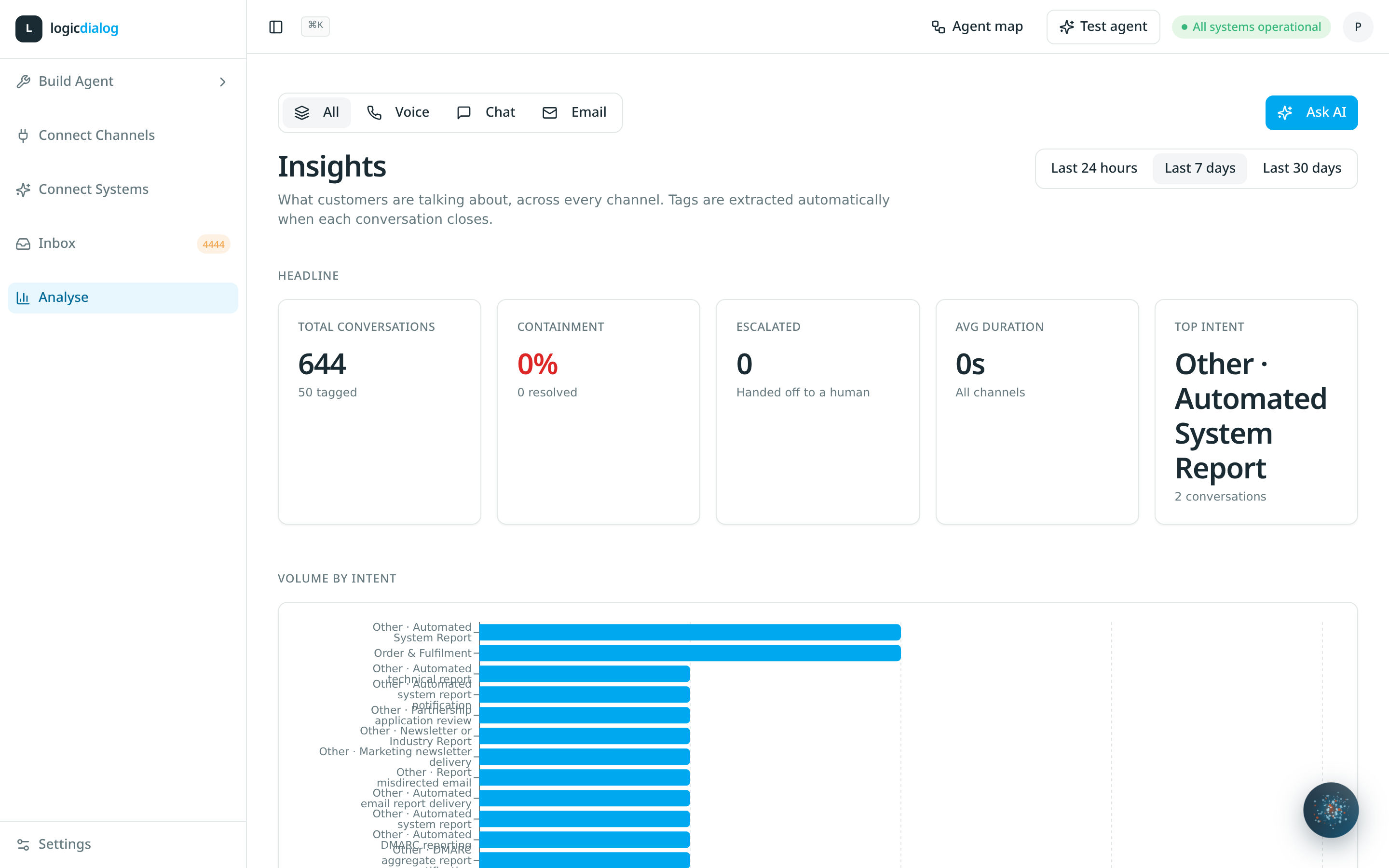Screen dimensions: 1389x868
Task: Click the Containment 0% value
Action: [537, 364]
